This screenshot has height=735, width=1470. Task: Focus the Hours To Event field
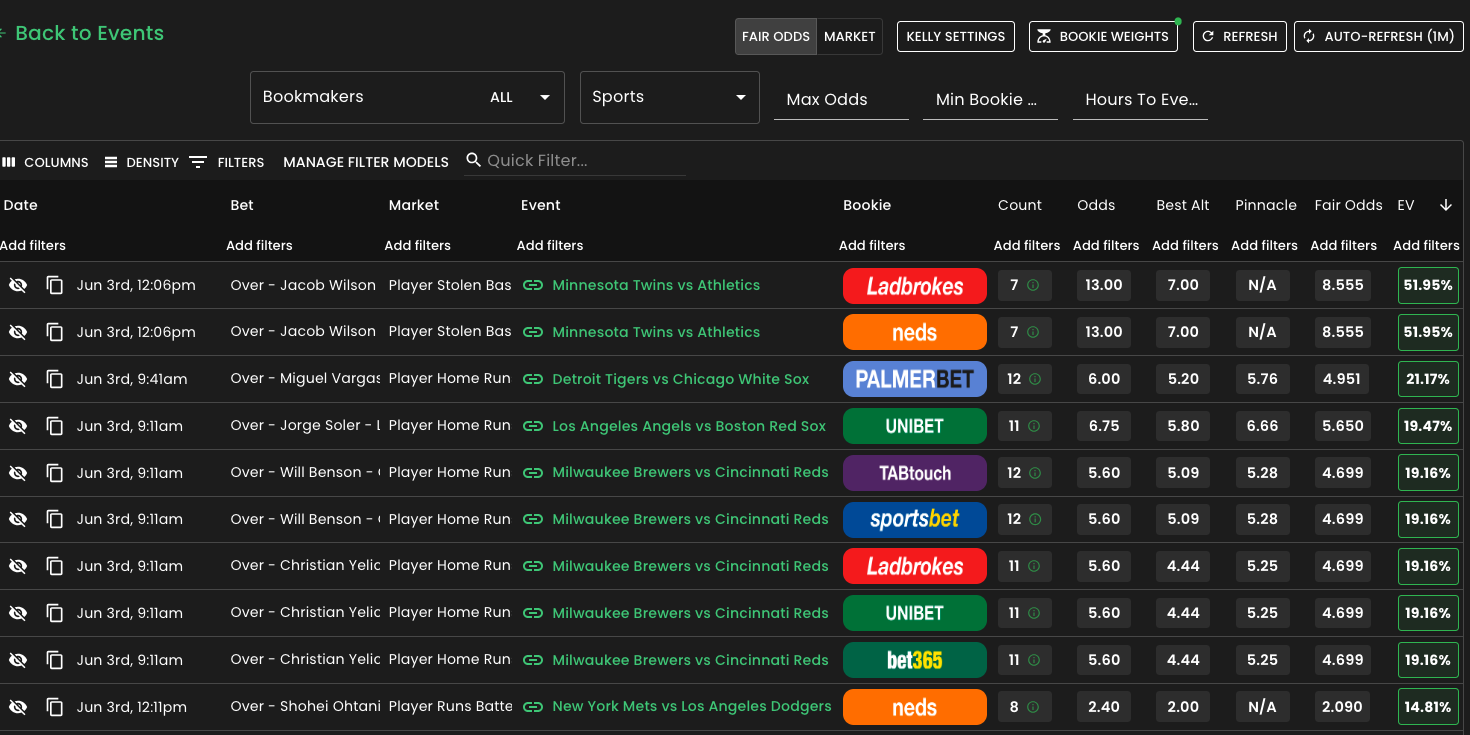pos(1140,99)
